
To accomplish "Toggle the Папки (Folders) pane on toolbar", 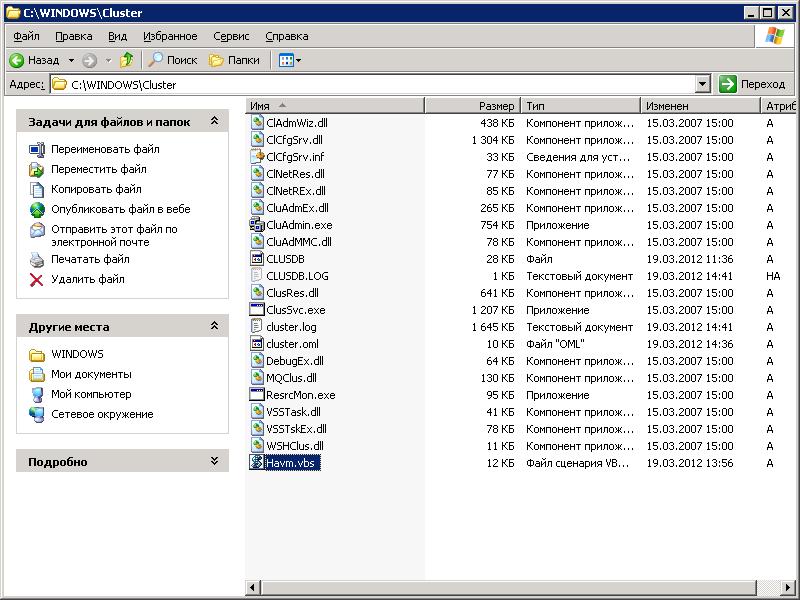I will 218,59.
